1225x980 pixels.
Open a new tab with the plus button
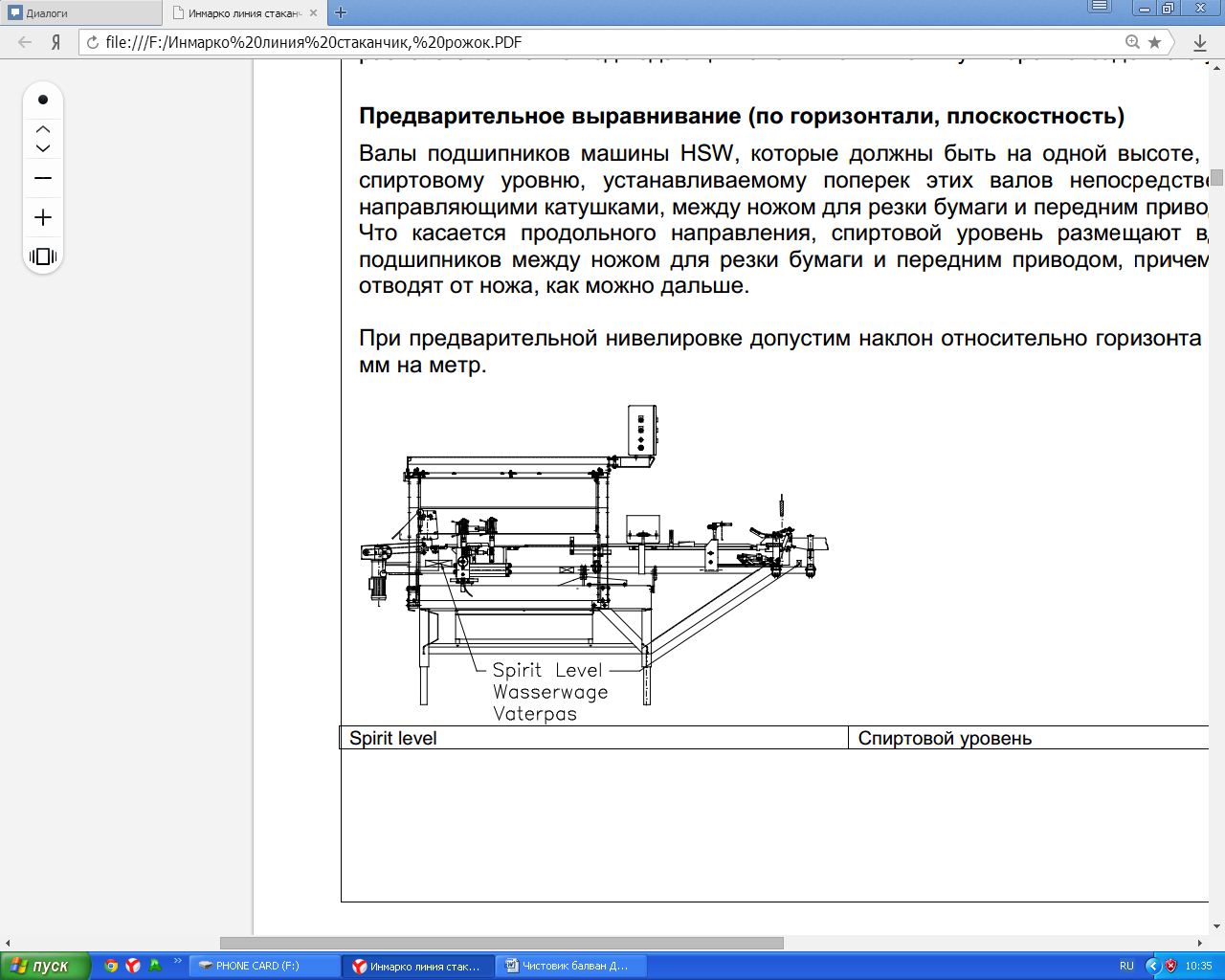click(x=341, y=13)
